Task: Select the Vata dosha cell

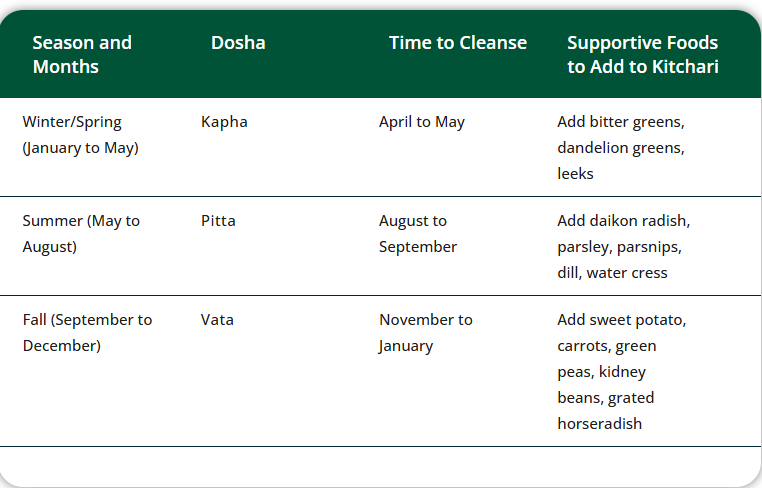Action: coord(217,320)
